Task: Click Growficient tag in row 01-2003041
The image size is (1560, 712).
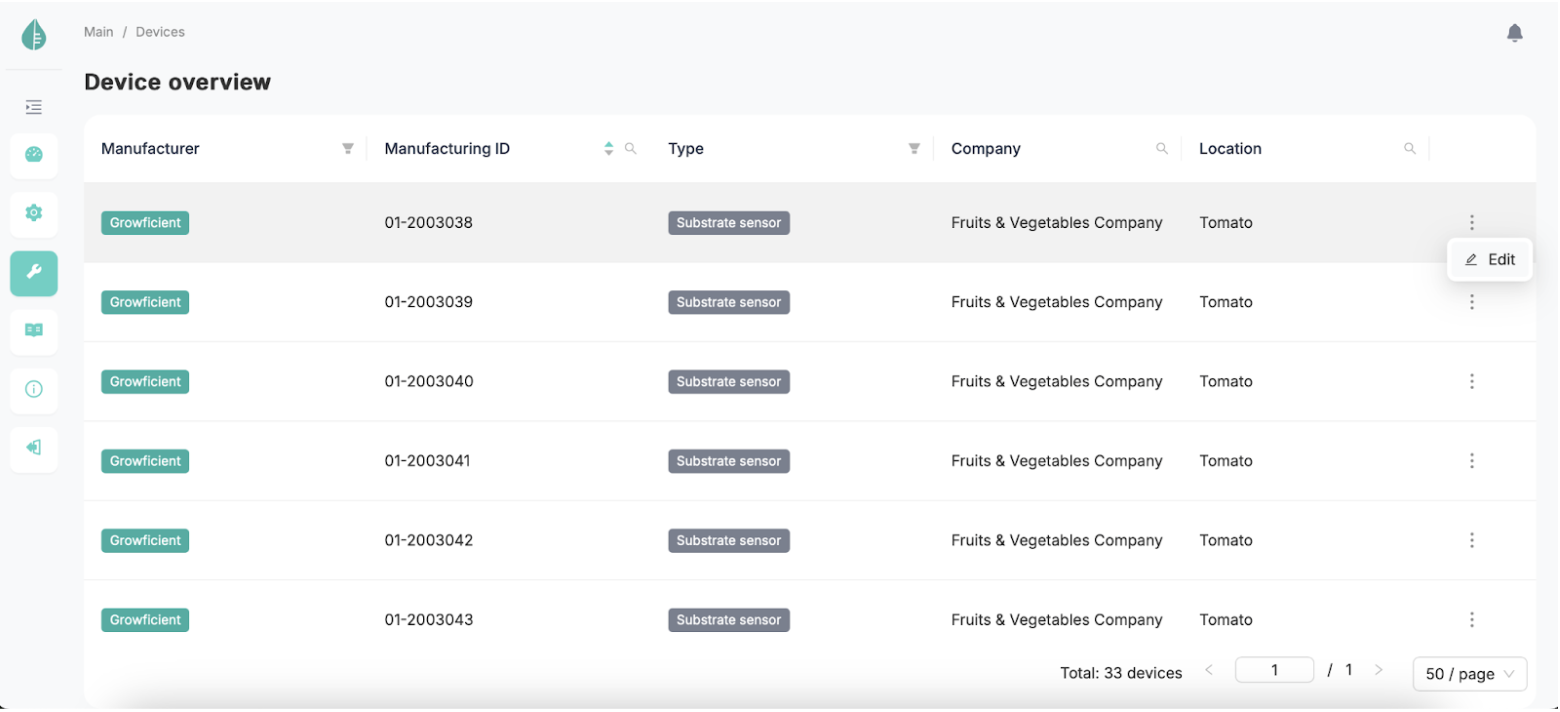Action: click(x=145, y=461)
